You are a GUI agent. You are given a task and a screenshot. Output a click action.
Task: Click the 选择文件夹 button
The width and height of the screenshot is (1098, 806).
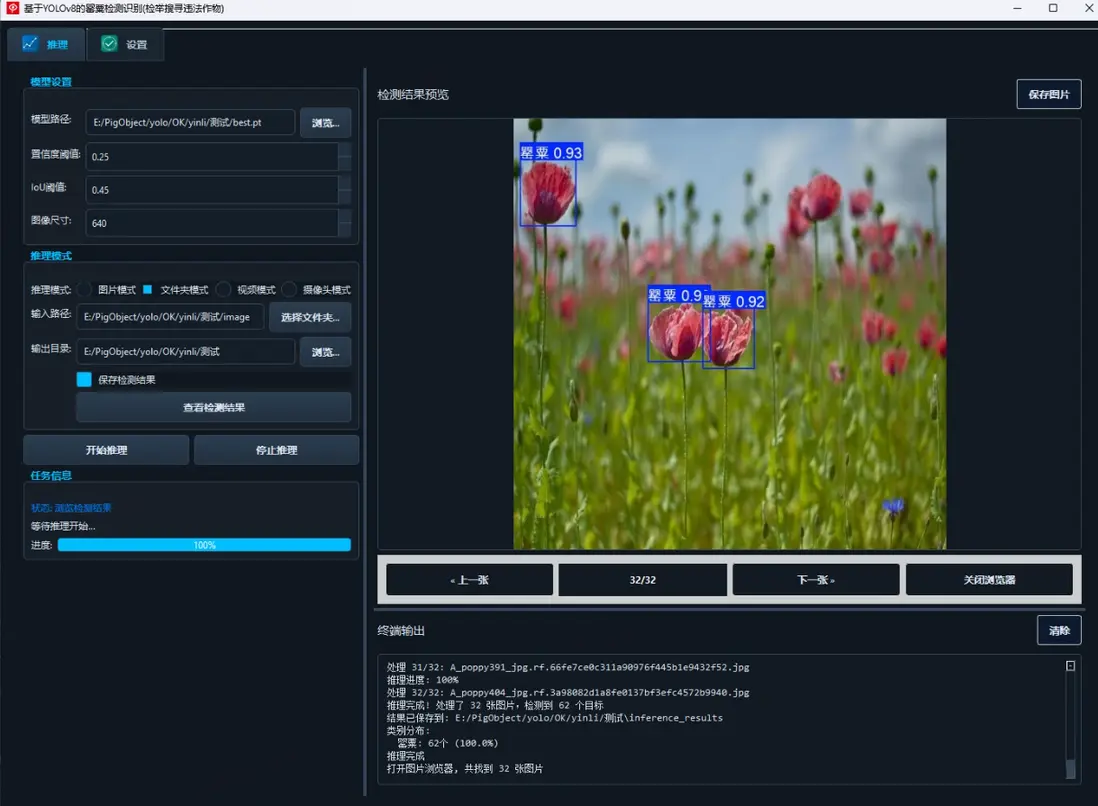[310, 317]
